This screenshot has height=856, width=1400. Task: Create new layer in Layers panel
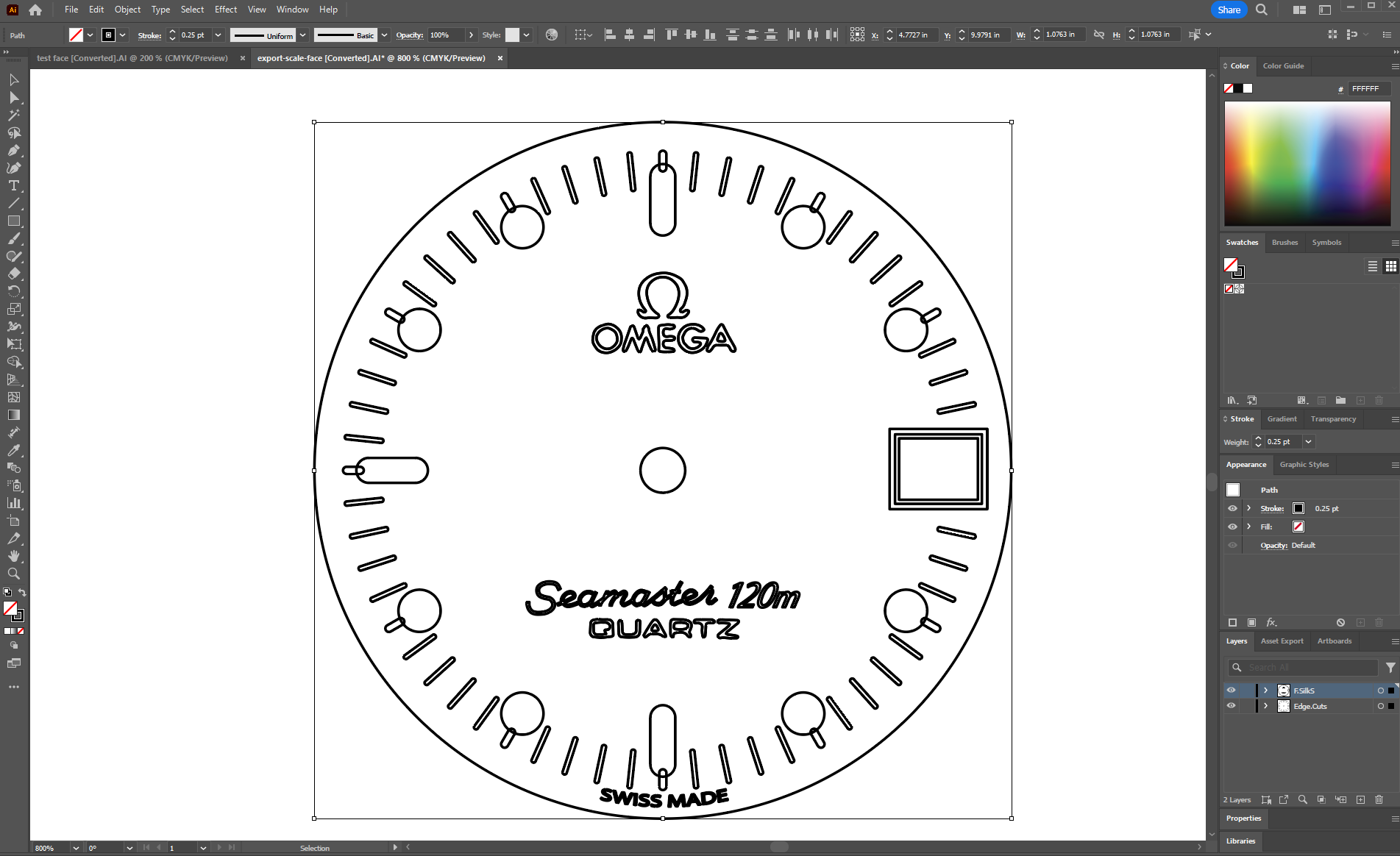coord(1360,799)
